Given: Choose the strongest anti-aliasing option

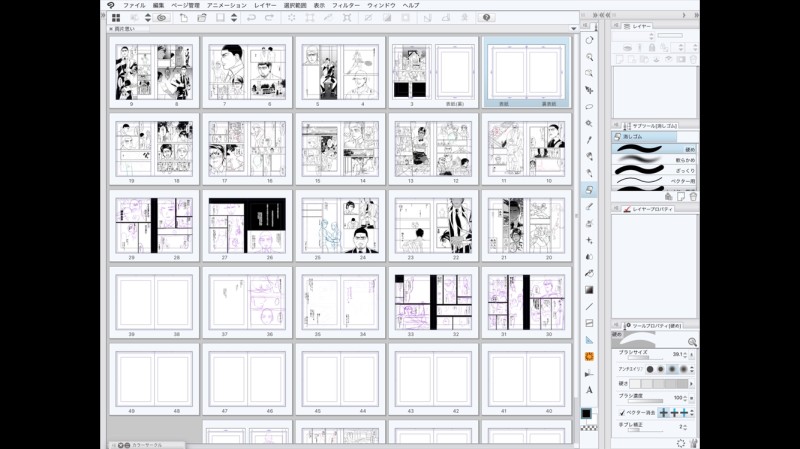Looking at the screenshot, I should click(683, 369).
